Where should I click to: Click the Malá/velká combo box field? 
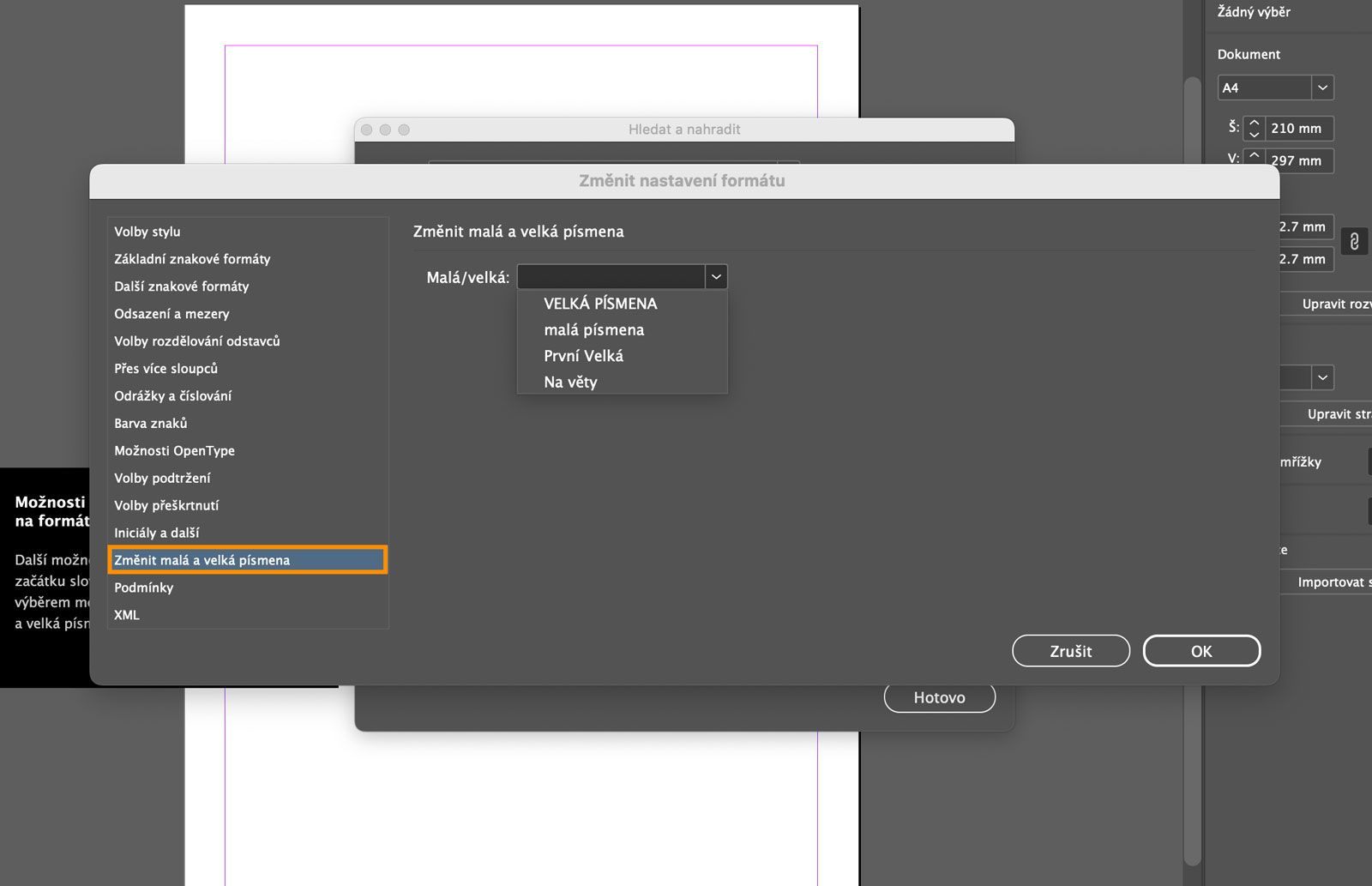point(611,276)
